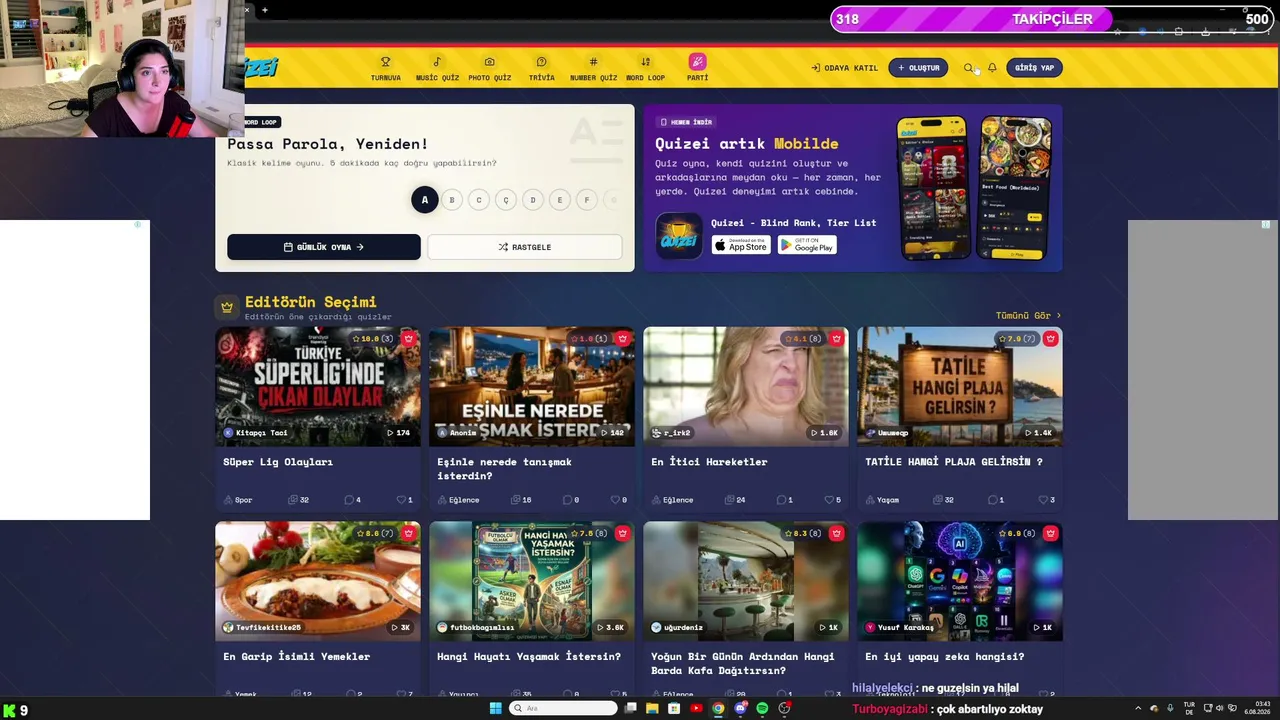Open the Turnuva trophy icon
This screenshot has width=1280, height=720.
385,62
